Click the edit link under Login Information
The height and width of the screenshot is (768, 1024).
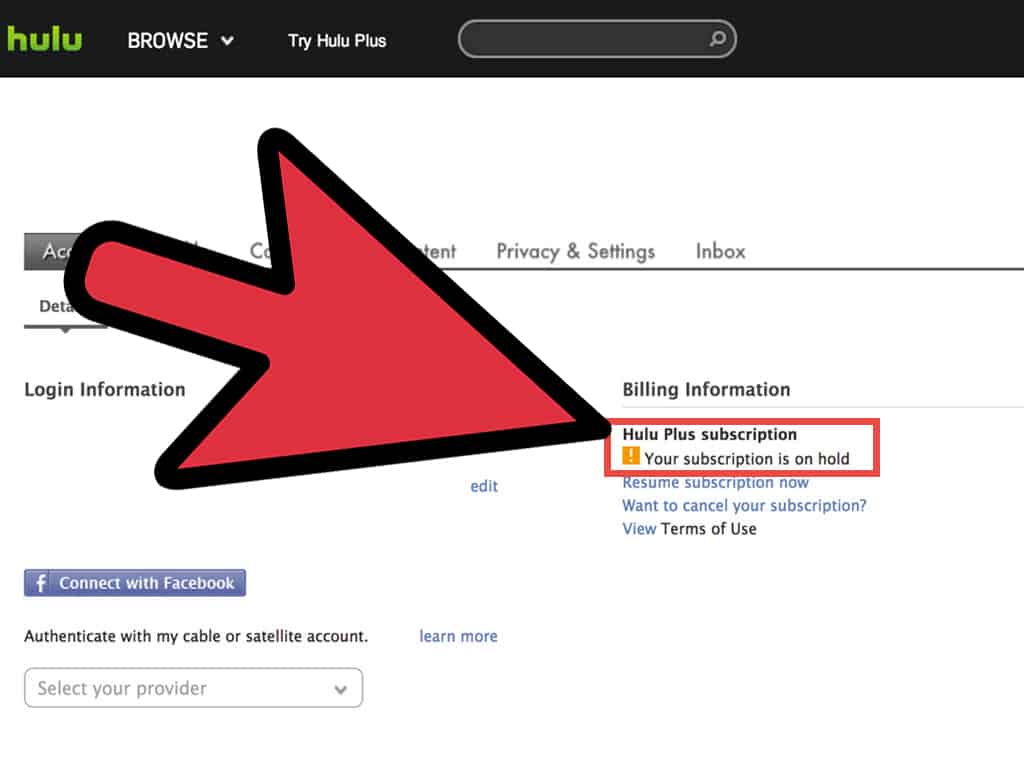pyautogui.click(x=484, y=486)
